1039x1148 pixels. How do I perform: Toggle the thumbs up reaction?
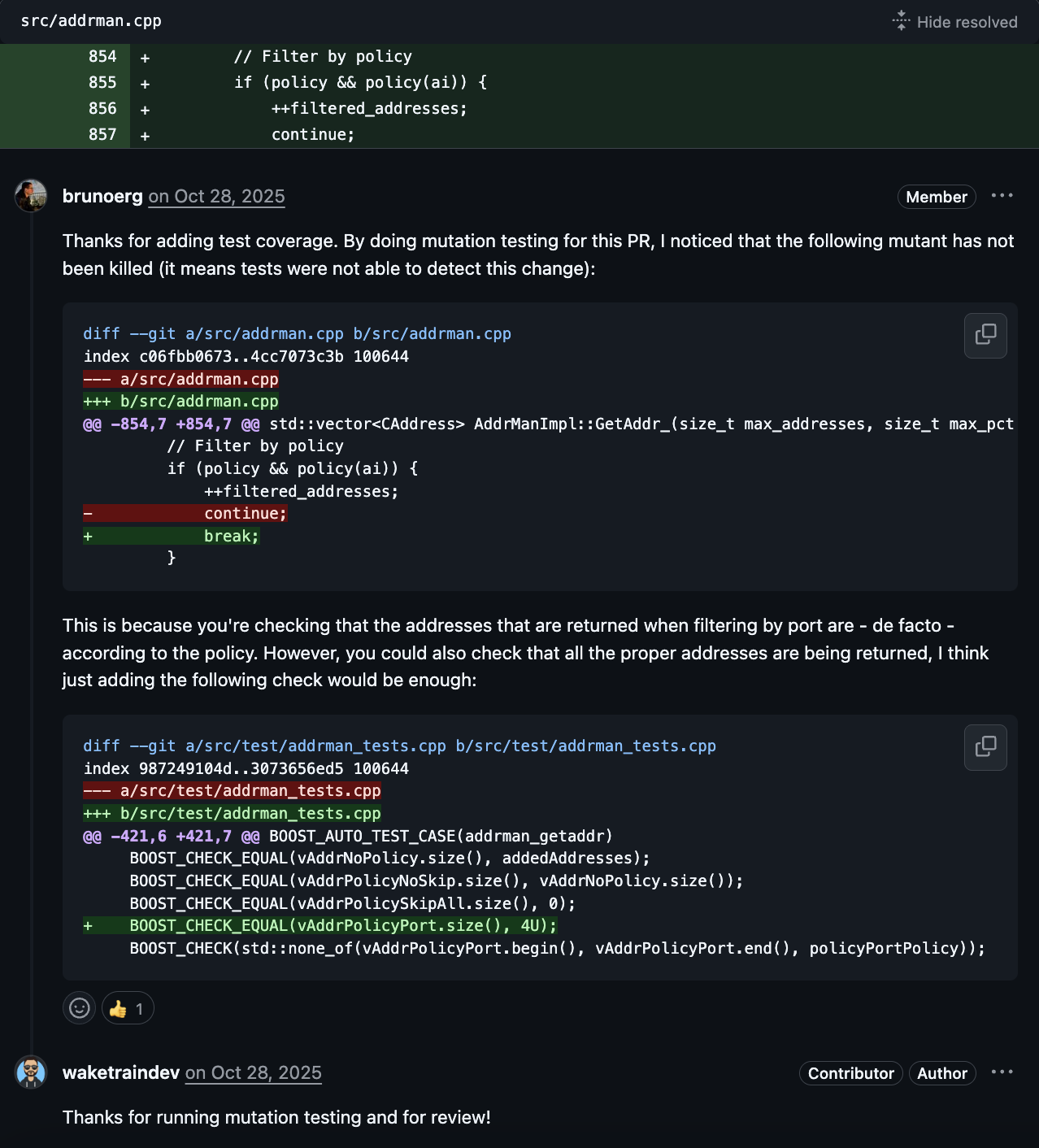[x=128, y=1009]
